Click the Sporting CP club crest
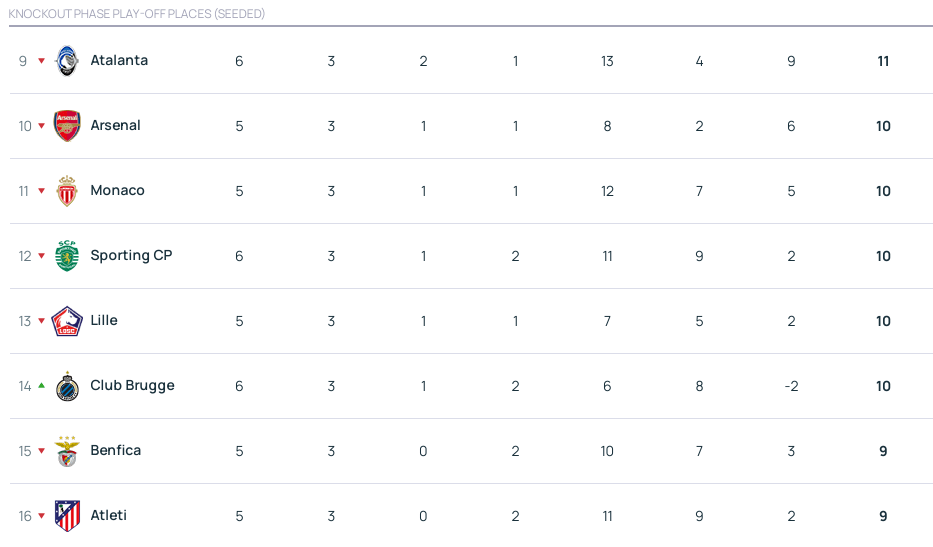This screenshot has height=547, width=933. point(67,256)
